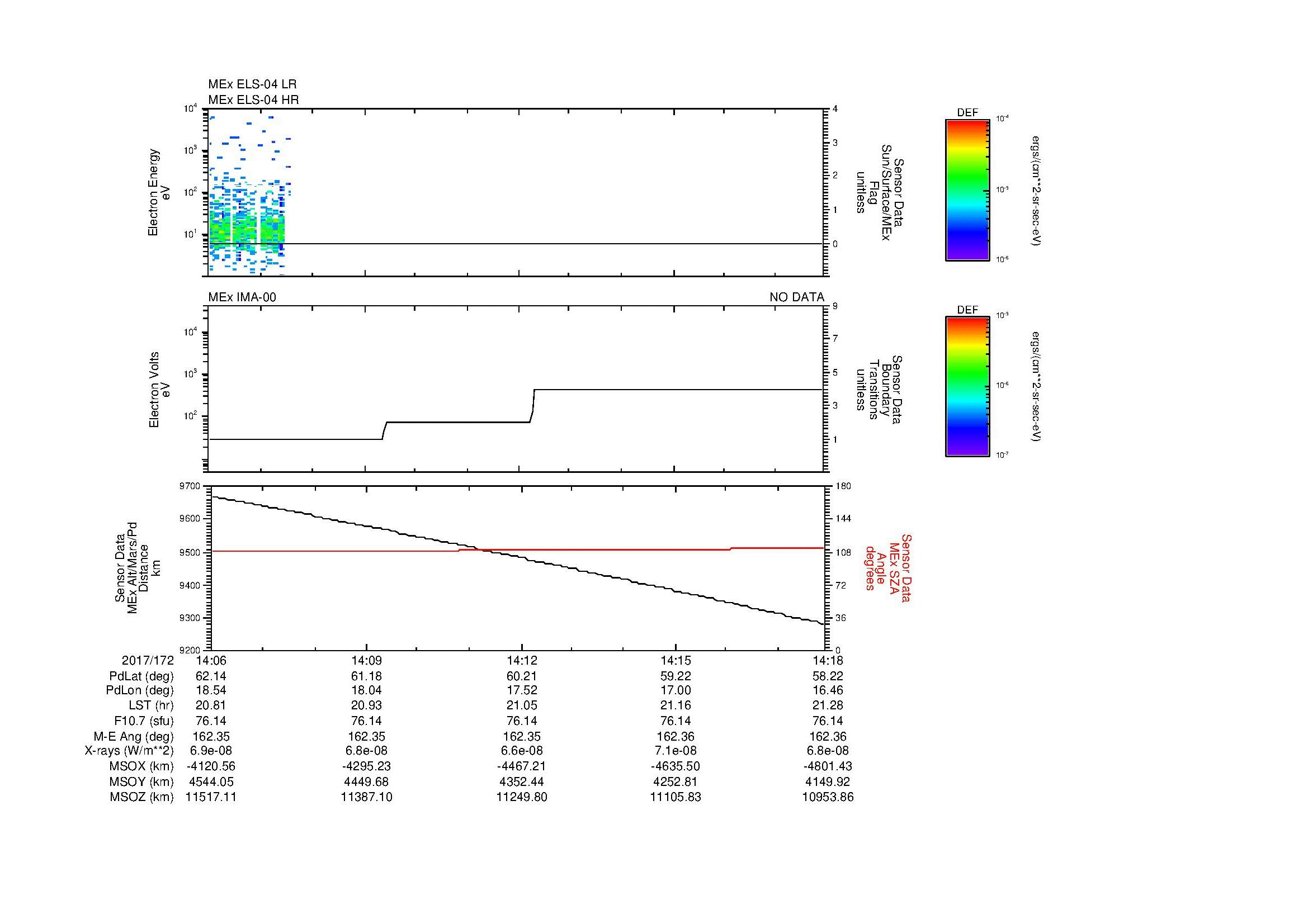Click the M-E Ang value 162.36 at 14:15
Screen dimensions: 1308x924
click(x=676, y=737)
